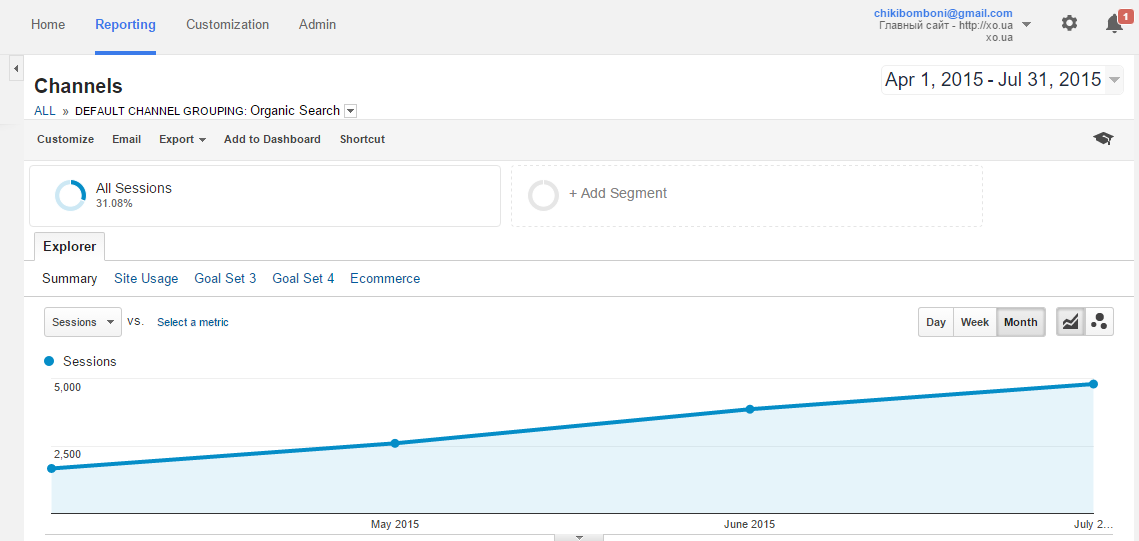
Task: Set graph interval to Week
Action: click(x=974, y=322)
